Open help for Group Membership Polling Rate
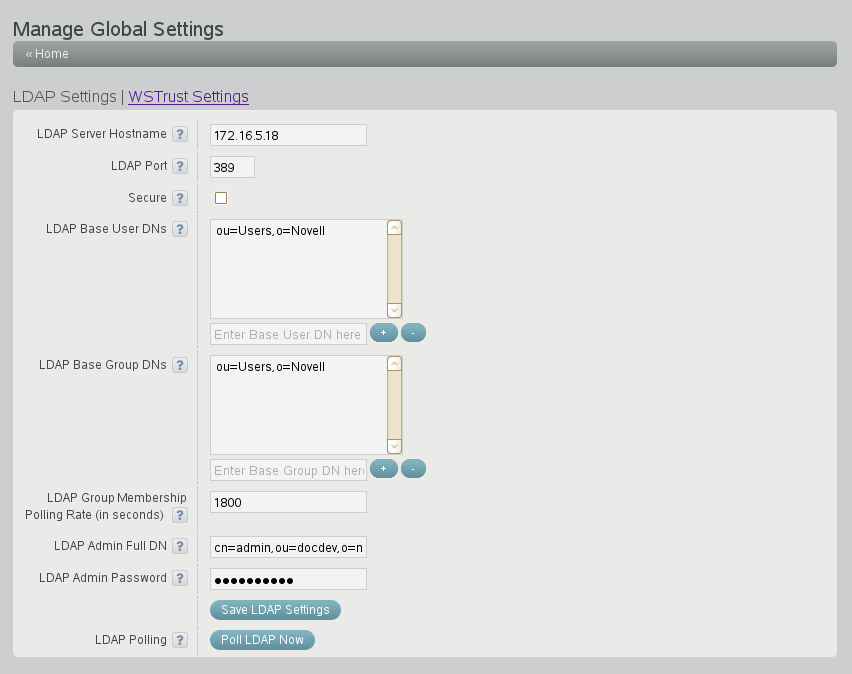 click(x=180, y=515)
